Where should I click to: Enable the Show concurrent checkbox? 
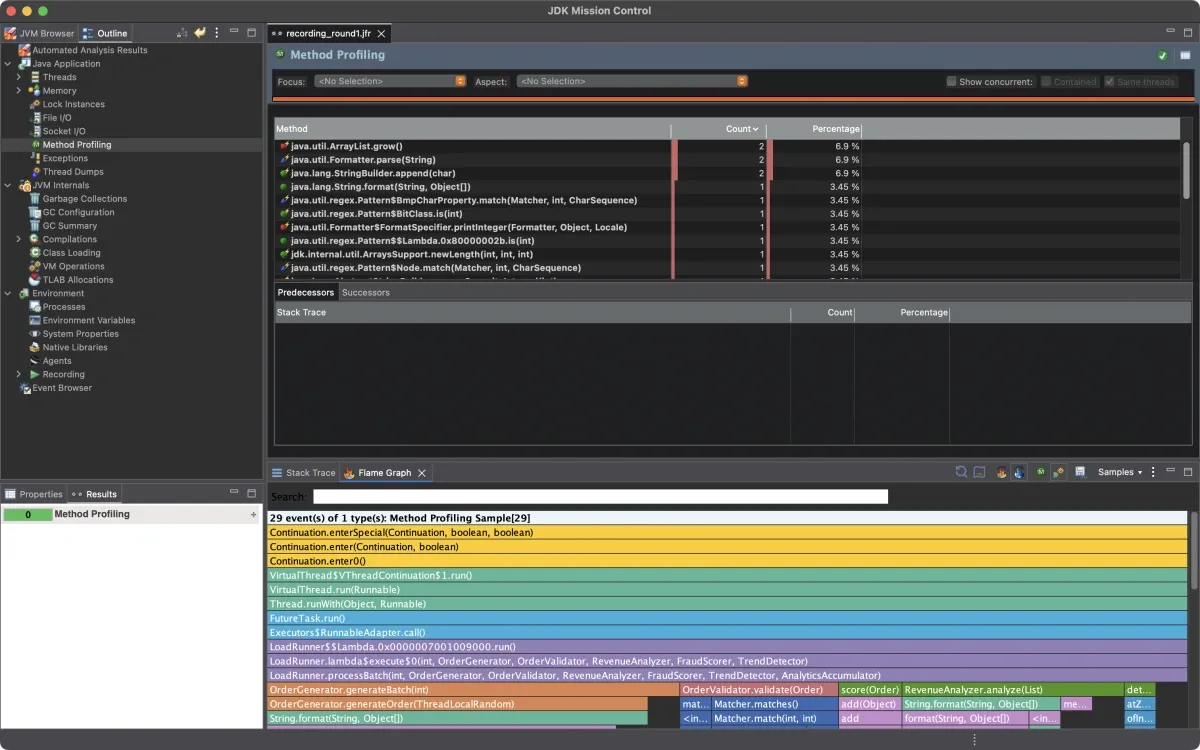950,81
